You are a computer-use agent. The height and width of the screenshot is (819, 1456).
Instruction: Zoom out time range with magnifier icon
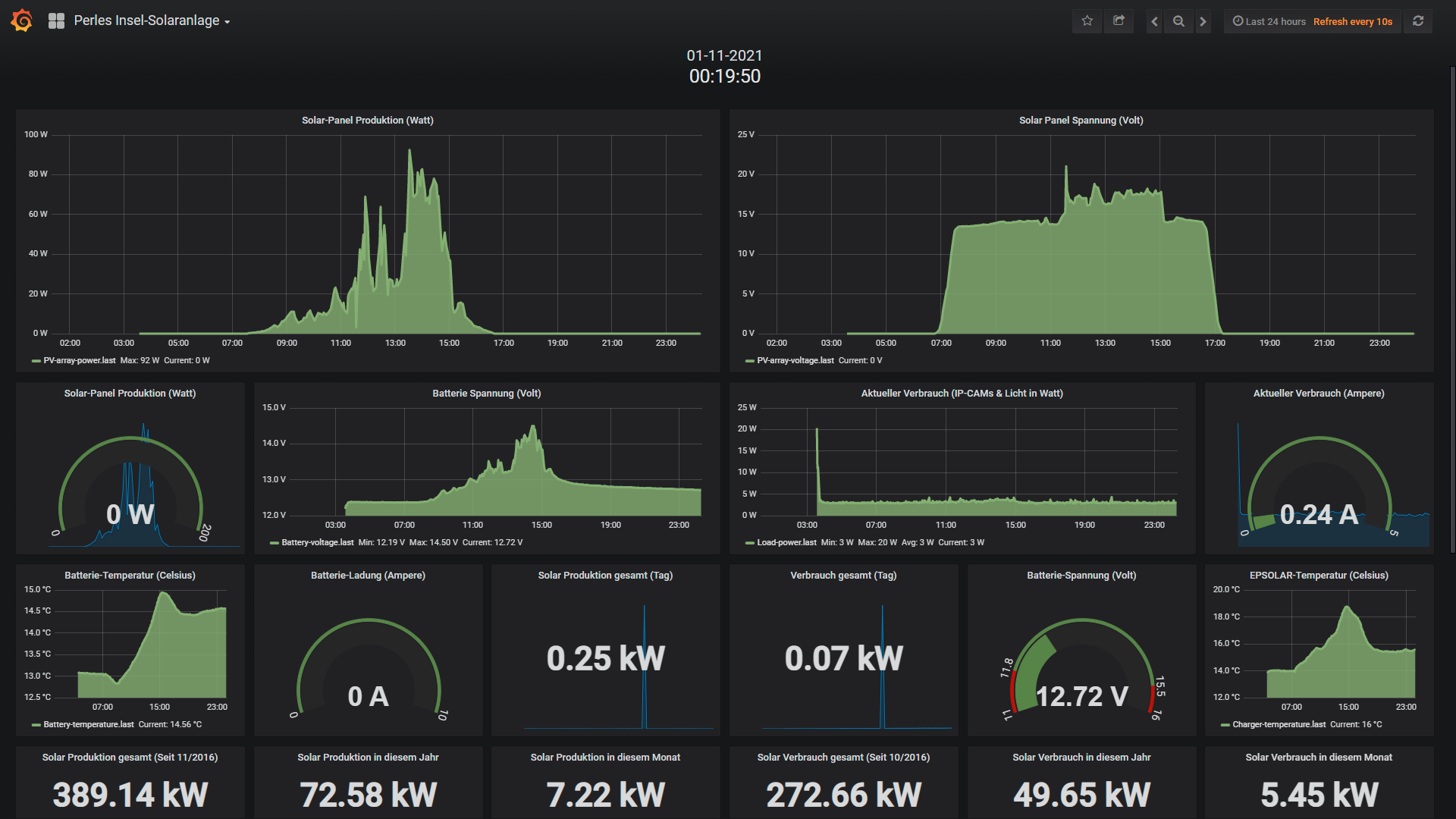point(1178,21)
